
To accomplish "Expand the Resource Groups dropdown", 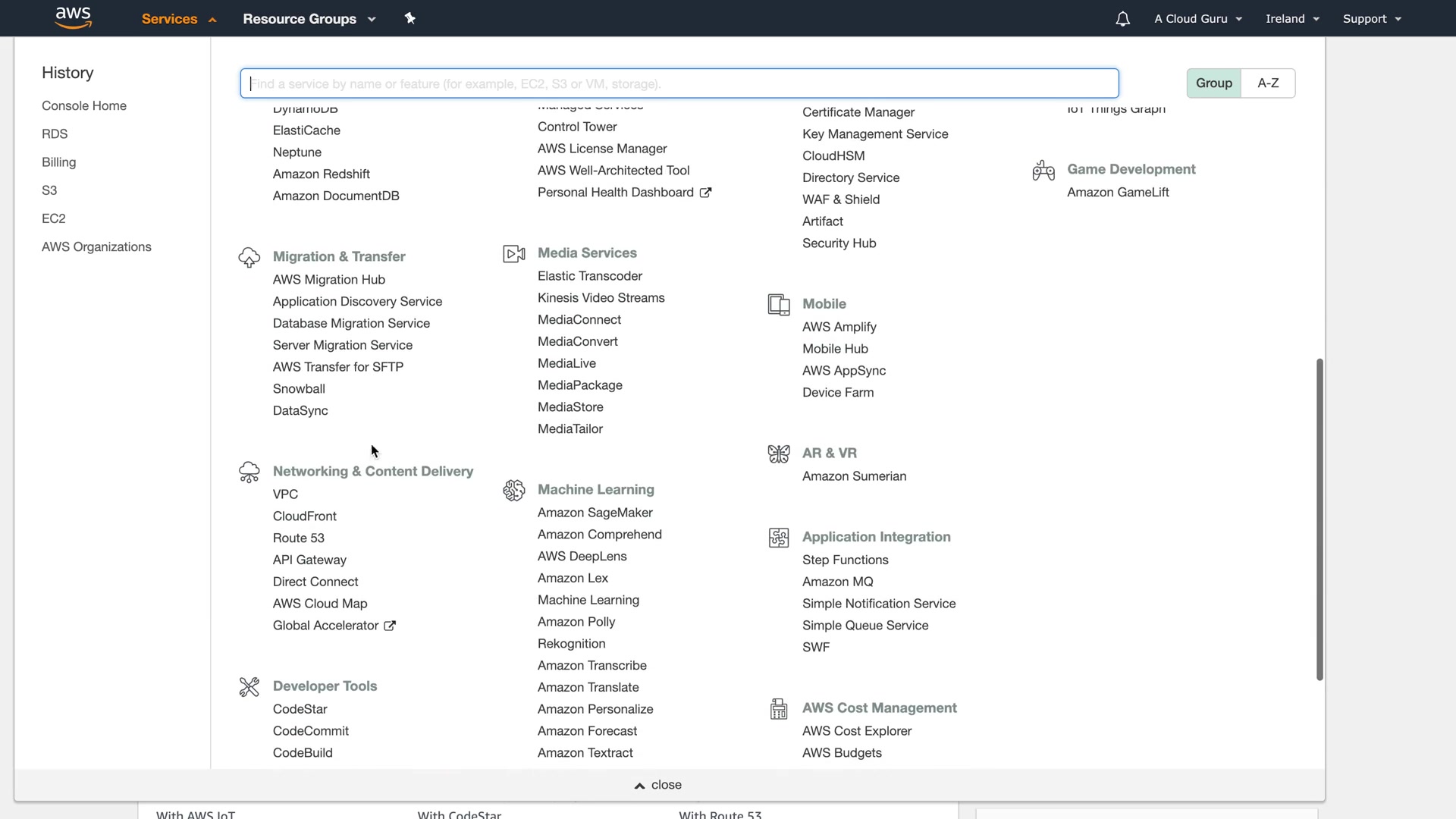I will click(309, 19).
